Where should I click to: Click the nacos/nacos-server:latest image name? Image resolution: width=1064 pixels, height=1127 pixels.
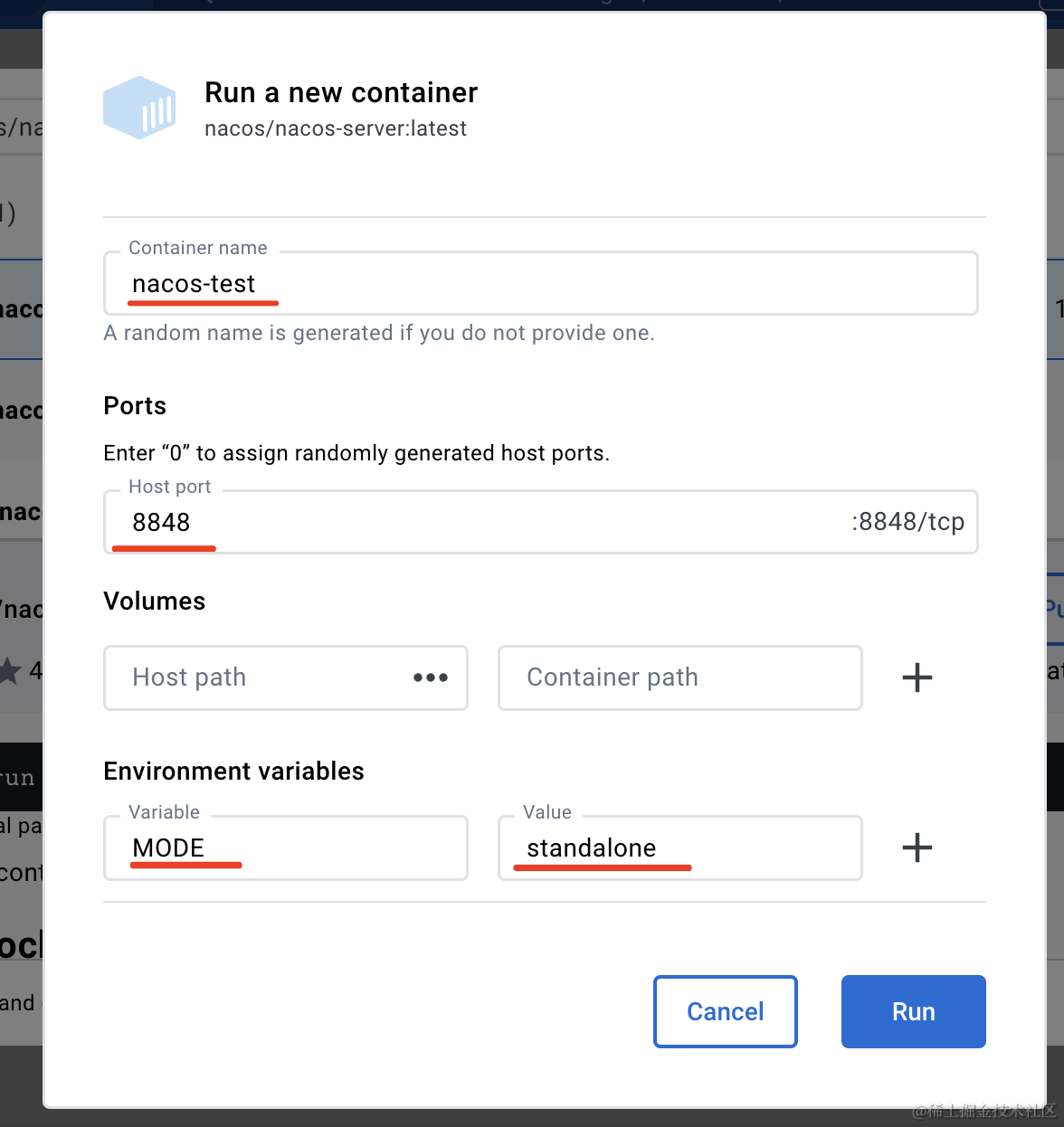[x=336, y=128]
